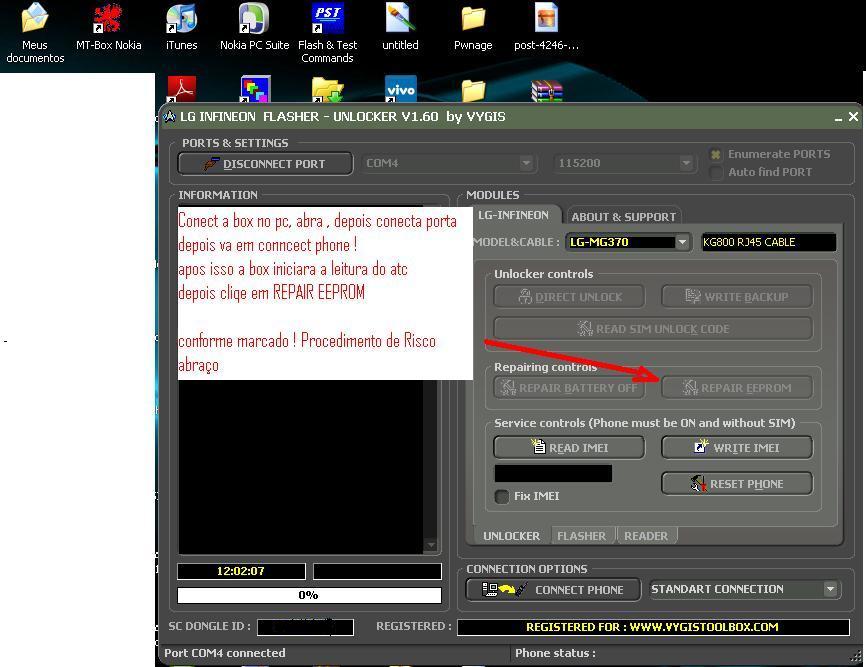Open the Adobe Reader desktop icon

(181, 89)
